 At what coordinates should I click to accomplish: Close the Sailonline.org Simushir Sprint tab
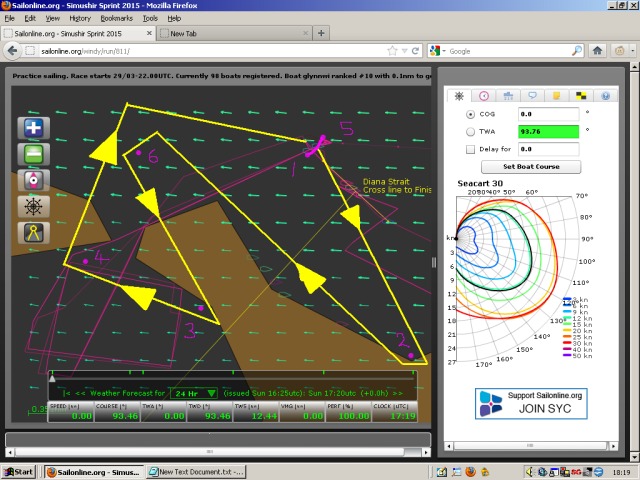pos(149,33)
